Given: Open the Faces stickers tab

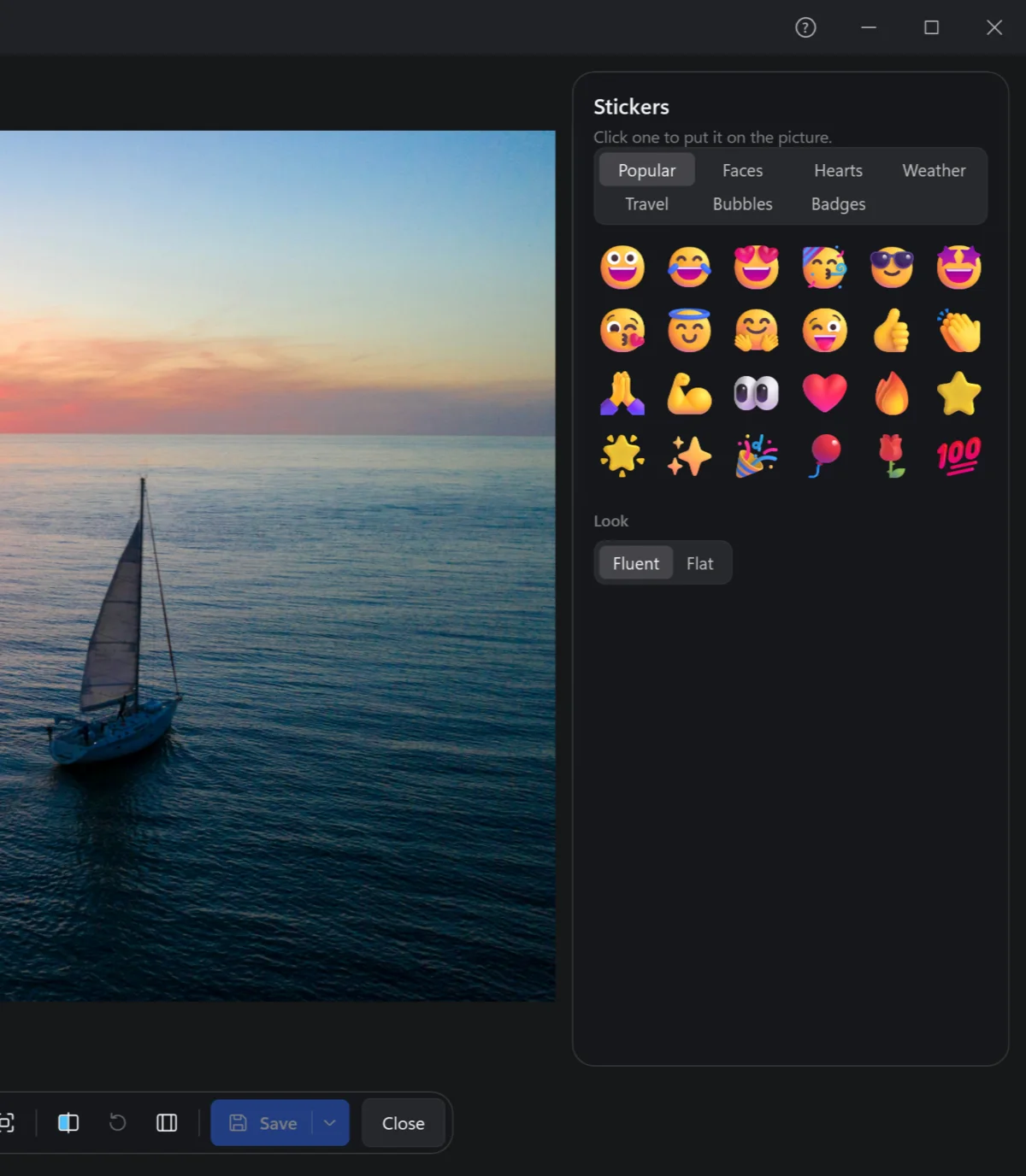Looking at the screenshot, I should 742,170.
